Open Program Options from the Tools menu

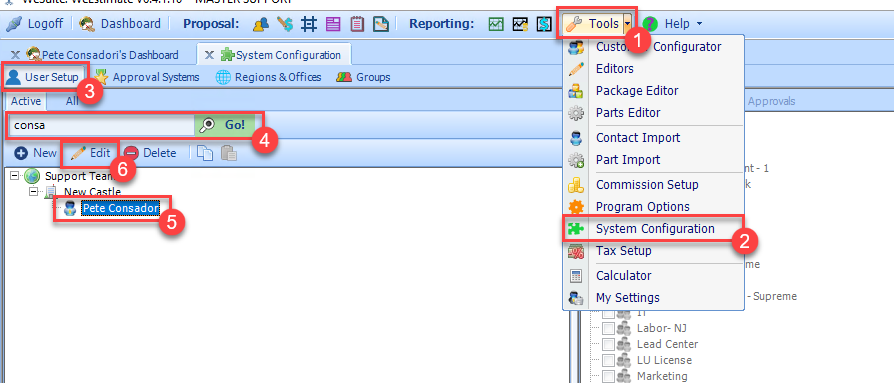point(643,206)
